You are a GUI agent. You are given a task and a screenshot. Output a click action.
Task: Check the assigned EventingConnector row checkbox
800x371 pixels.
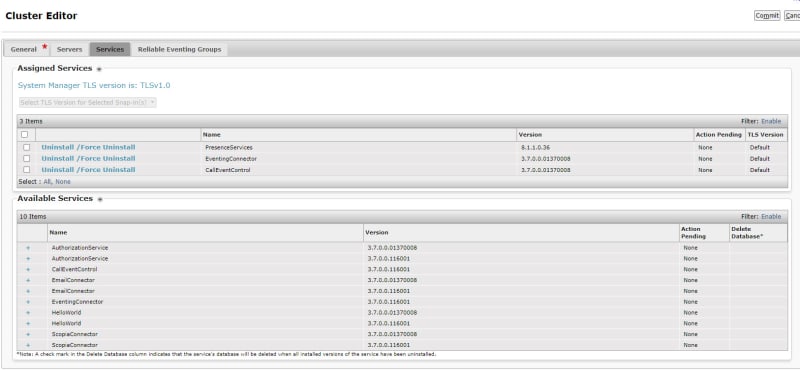pyautogui.click(x=27, y=159)
